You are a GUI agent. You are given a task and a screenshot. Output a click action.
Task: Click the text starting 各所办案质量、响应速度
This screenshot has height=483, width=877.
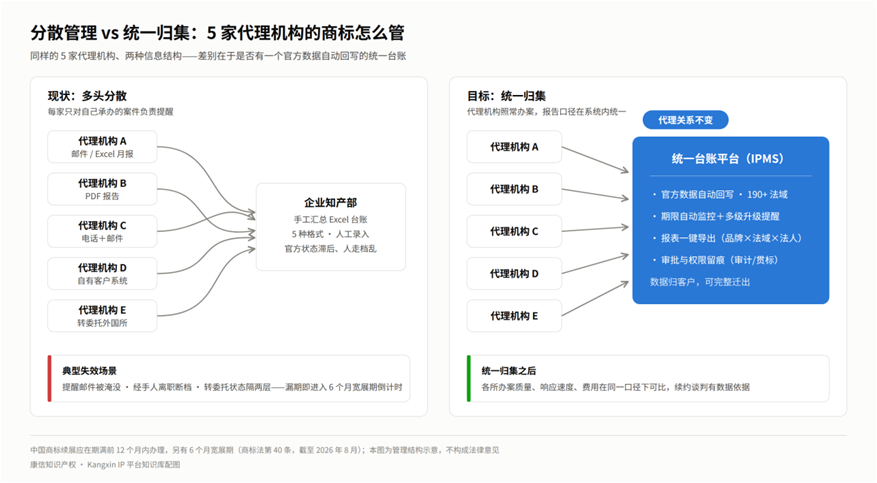pyautogui.click(x=616, y=387)
